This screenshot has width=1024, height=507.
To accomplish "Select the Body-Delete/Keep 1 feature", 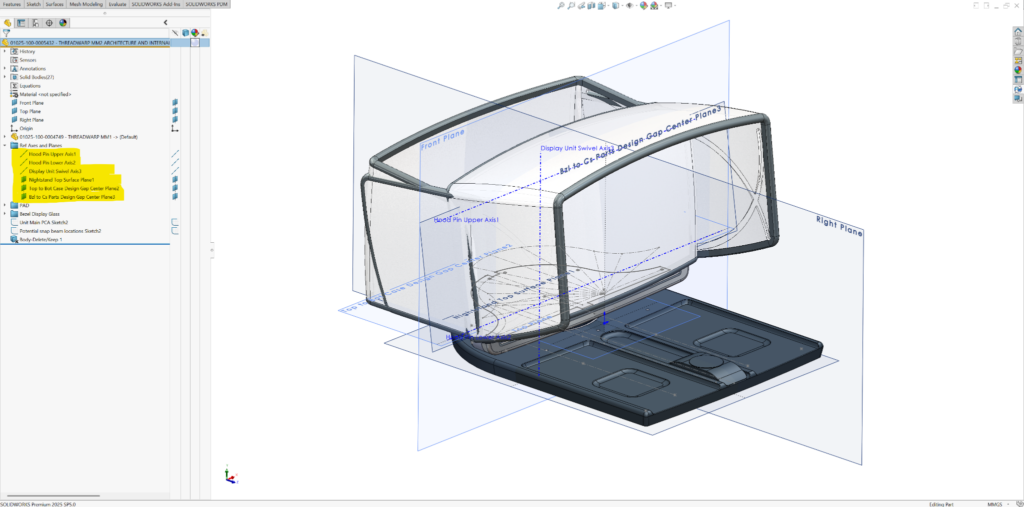I will point(41,239).
